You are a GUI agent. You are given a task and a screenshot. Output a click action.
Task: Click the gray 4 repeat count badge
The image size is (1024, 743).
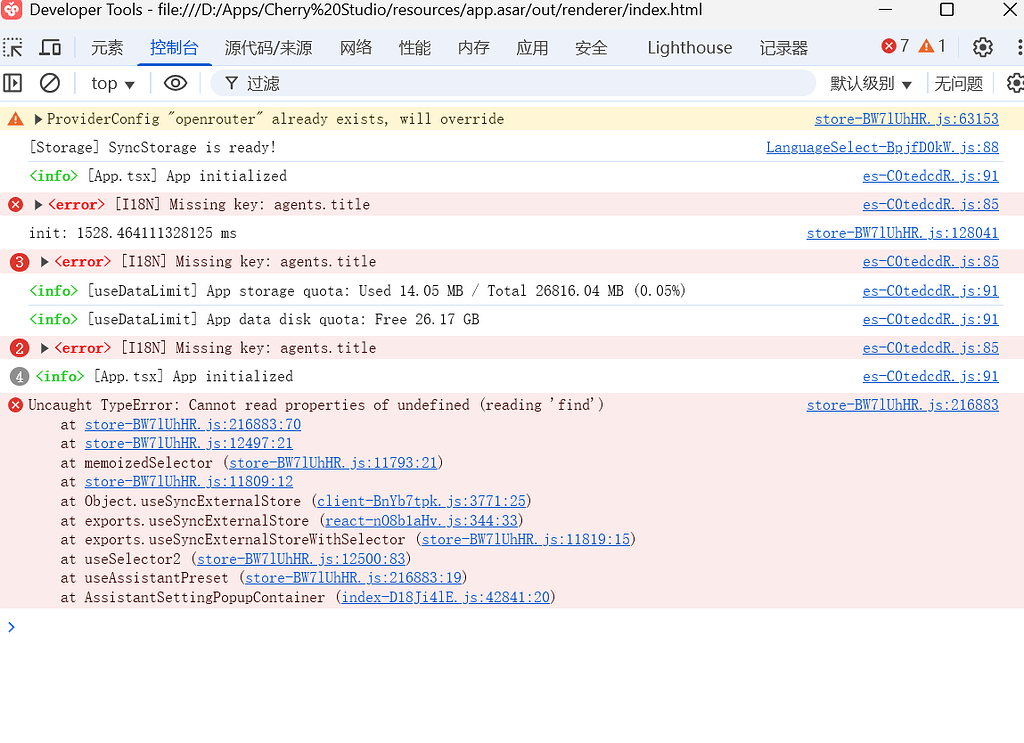(19, 377)
